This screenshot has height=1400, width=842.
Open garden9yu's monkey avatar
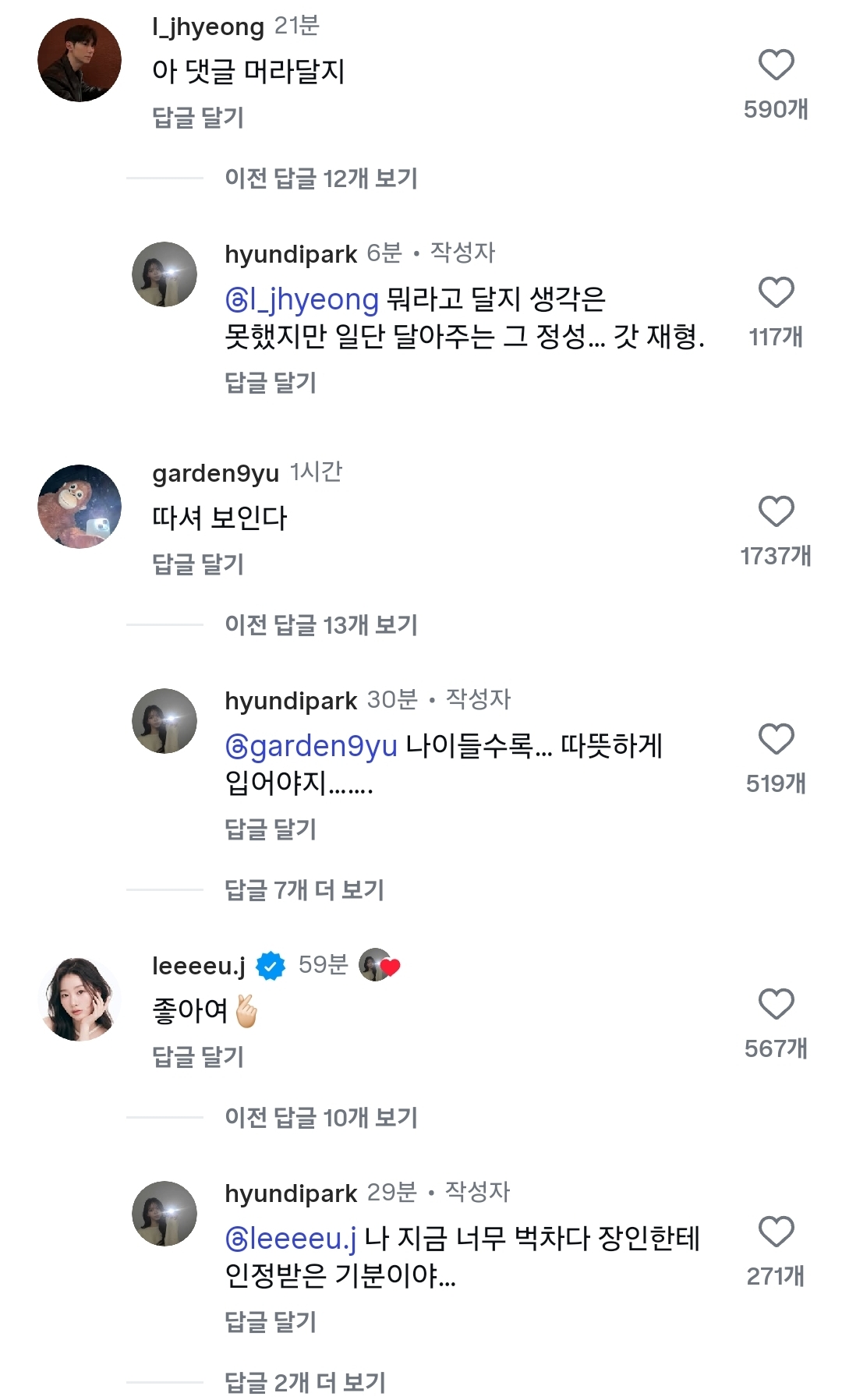click(80, 507)
